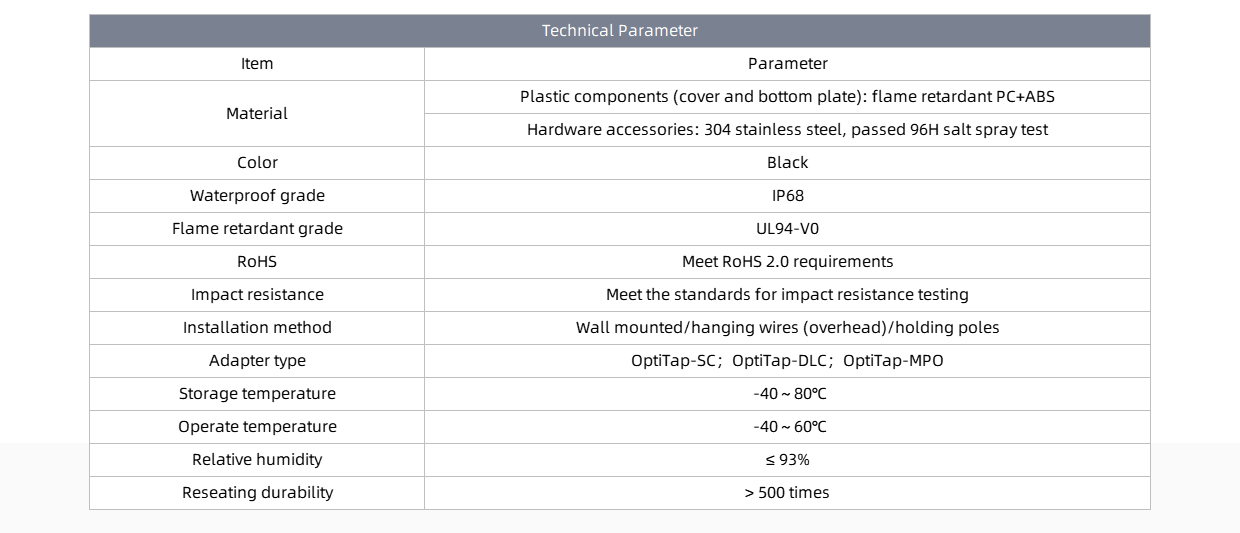The image size is (1240, 533).
Task: Click the Wall mounted/hanging wires value
Action: point(788,328)
